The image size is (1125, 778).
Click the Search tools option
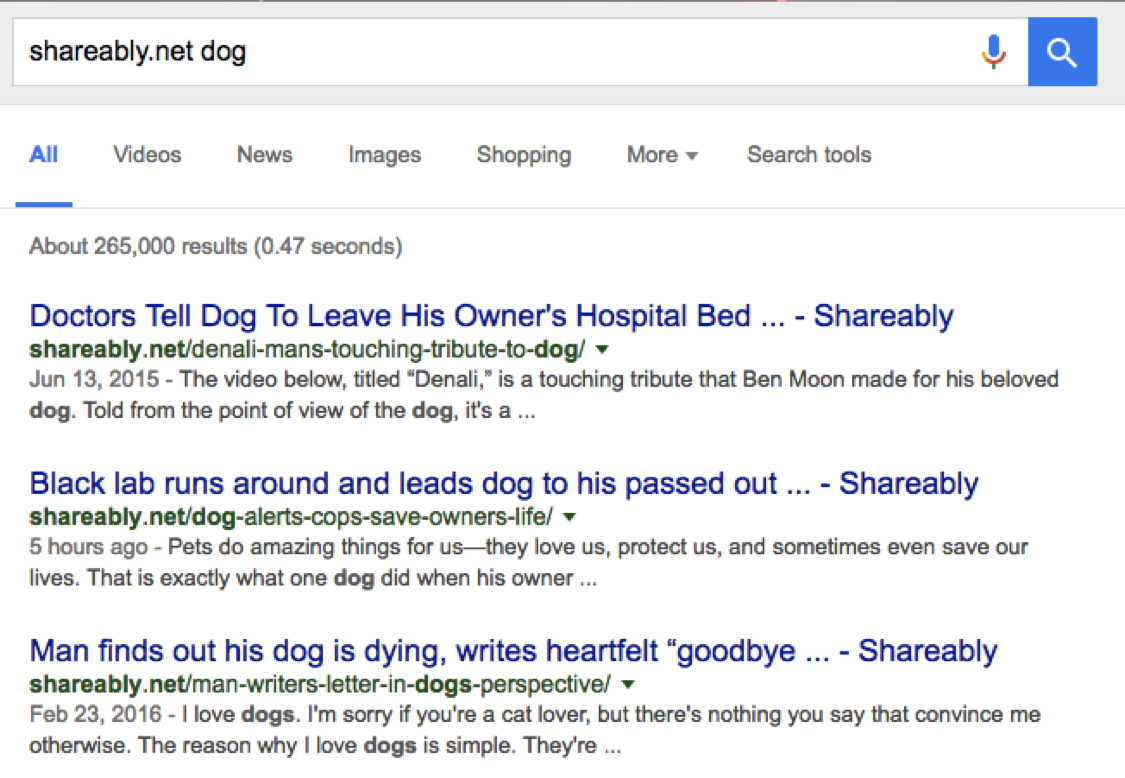[808, 155]
